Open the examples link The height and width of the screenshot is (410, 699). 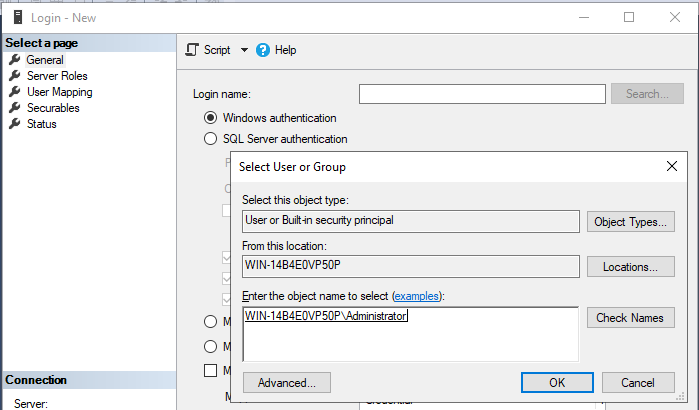click(x=417, y=296)
